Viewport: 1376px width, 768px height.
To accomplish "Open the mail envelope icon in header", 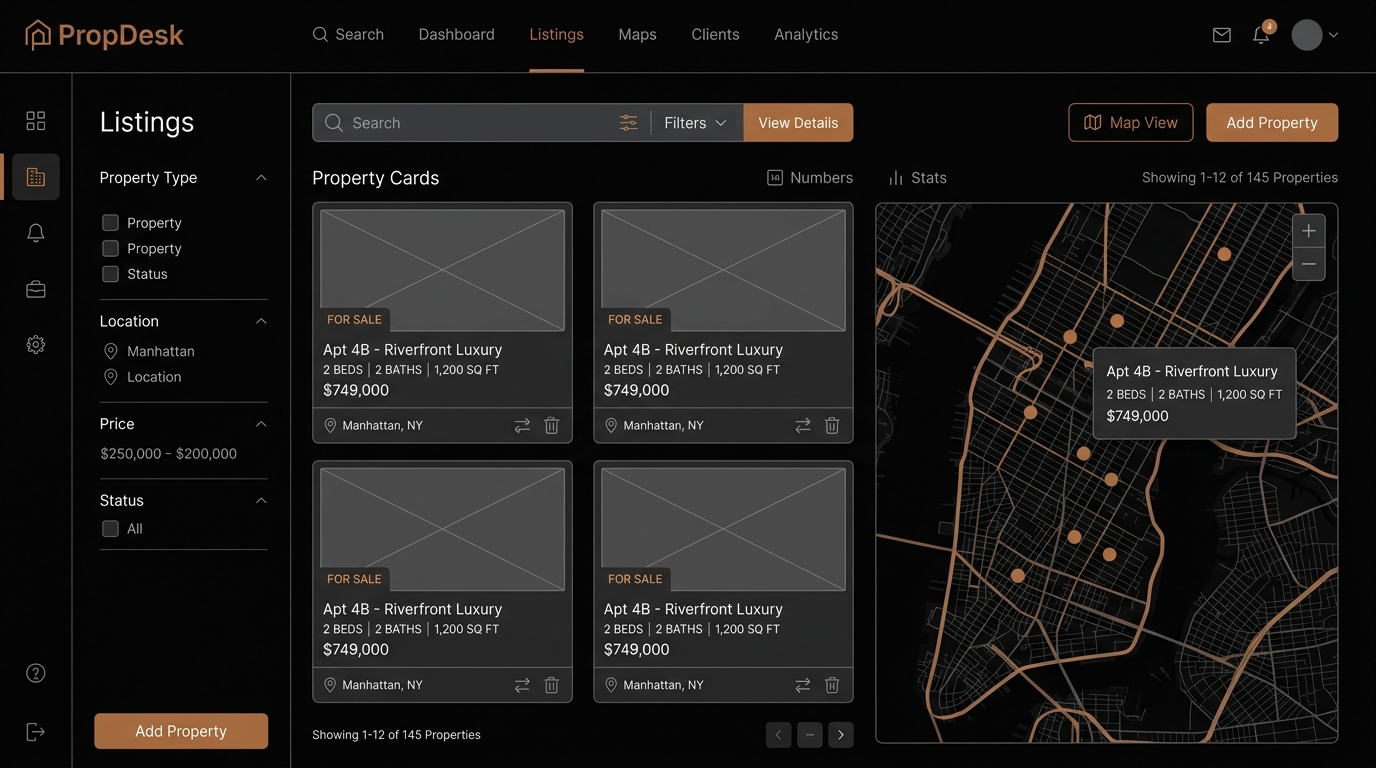I will click(1222, 35).
